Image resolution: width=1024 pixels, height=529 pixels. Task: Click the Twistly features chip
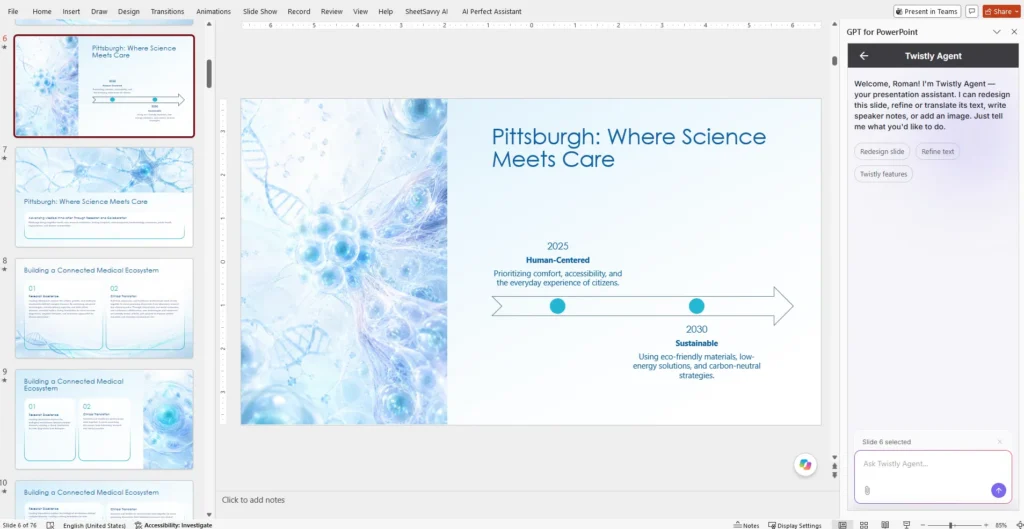coord(884,174)
